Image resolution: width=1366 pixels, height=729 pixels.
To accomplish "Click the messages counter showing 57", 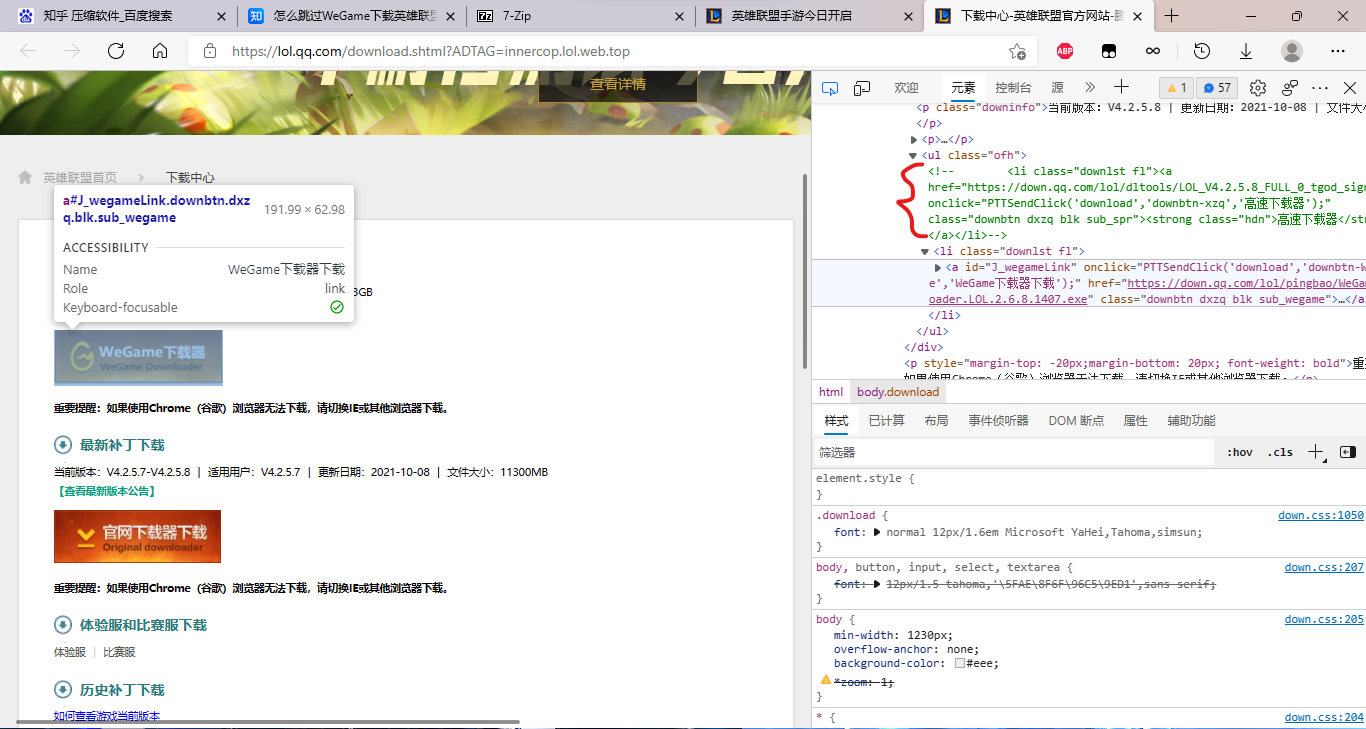I will pyautogui.click(x=1217, y=88).
